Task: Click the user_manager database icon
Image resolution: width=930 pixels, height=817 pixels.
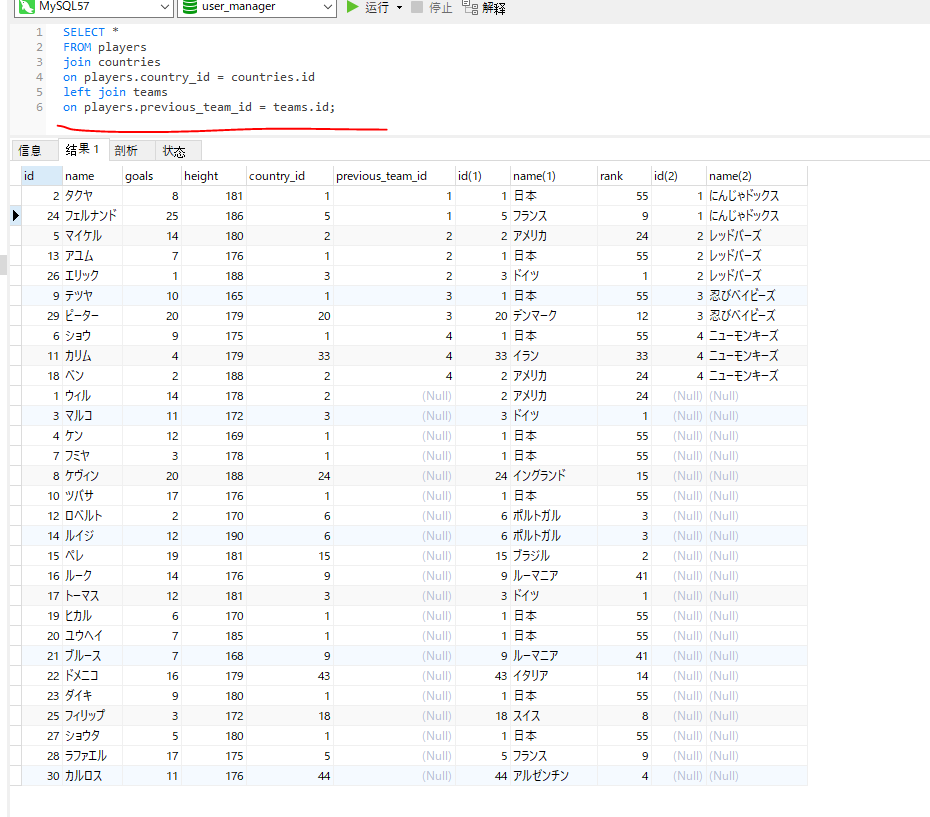Action: 190,7
